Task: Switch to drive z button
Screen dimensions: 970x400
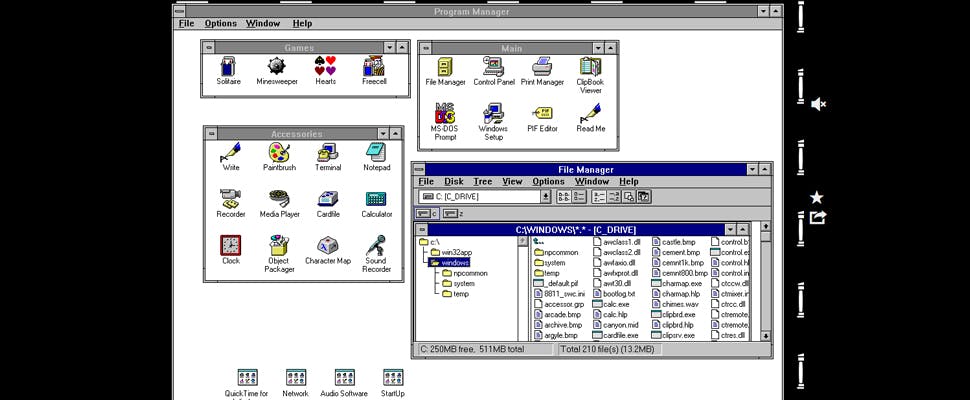Action: point(454,213)
